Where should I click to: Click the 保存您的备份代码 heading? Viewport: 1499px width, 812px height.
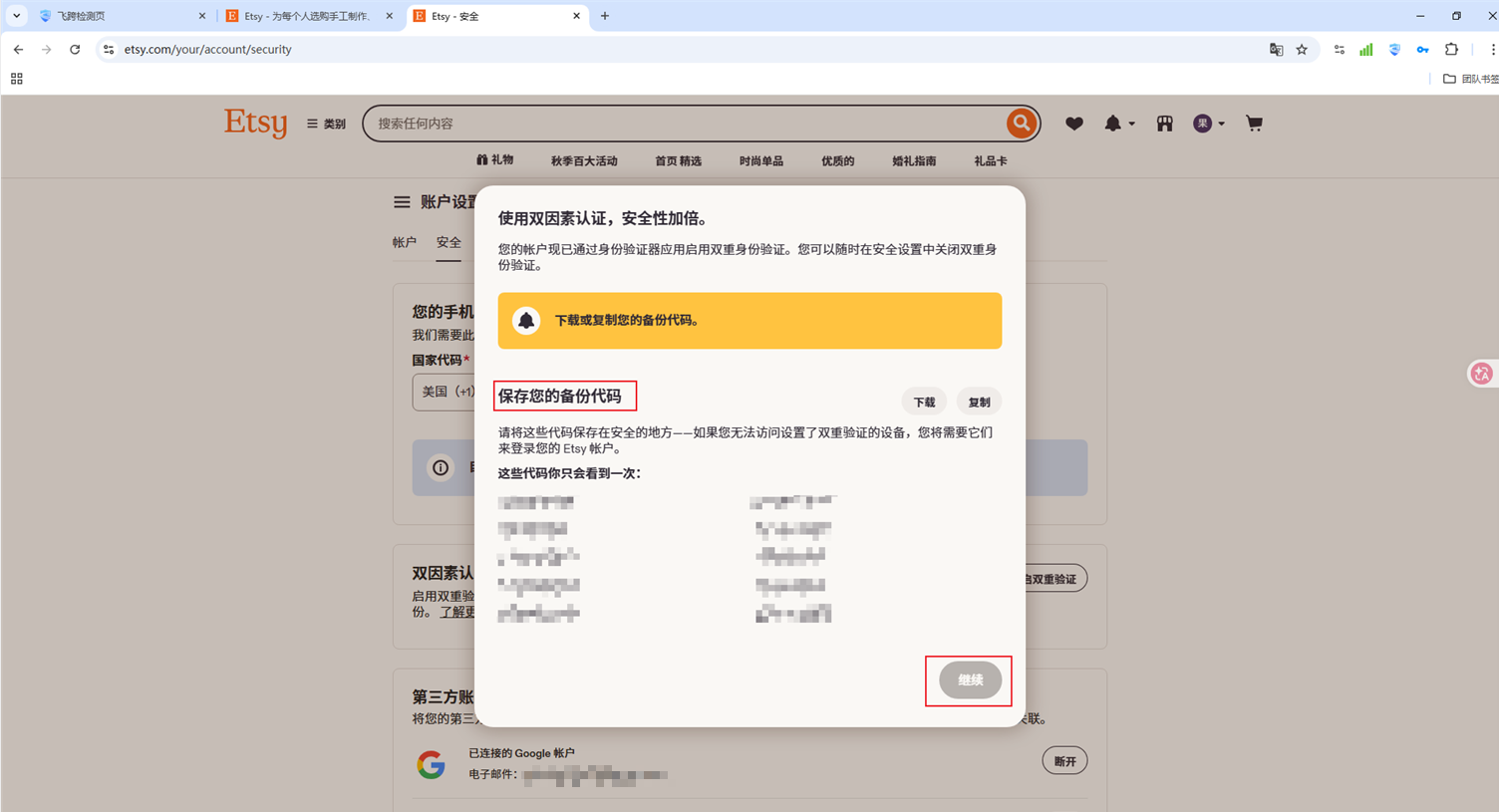(x=560, y=397)
